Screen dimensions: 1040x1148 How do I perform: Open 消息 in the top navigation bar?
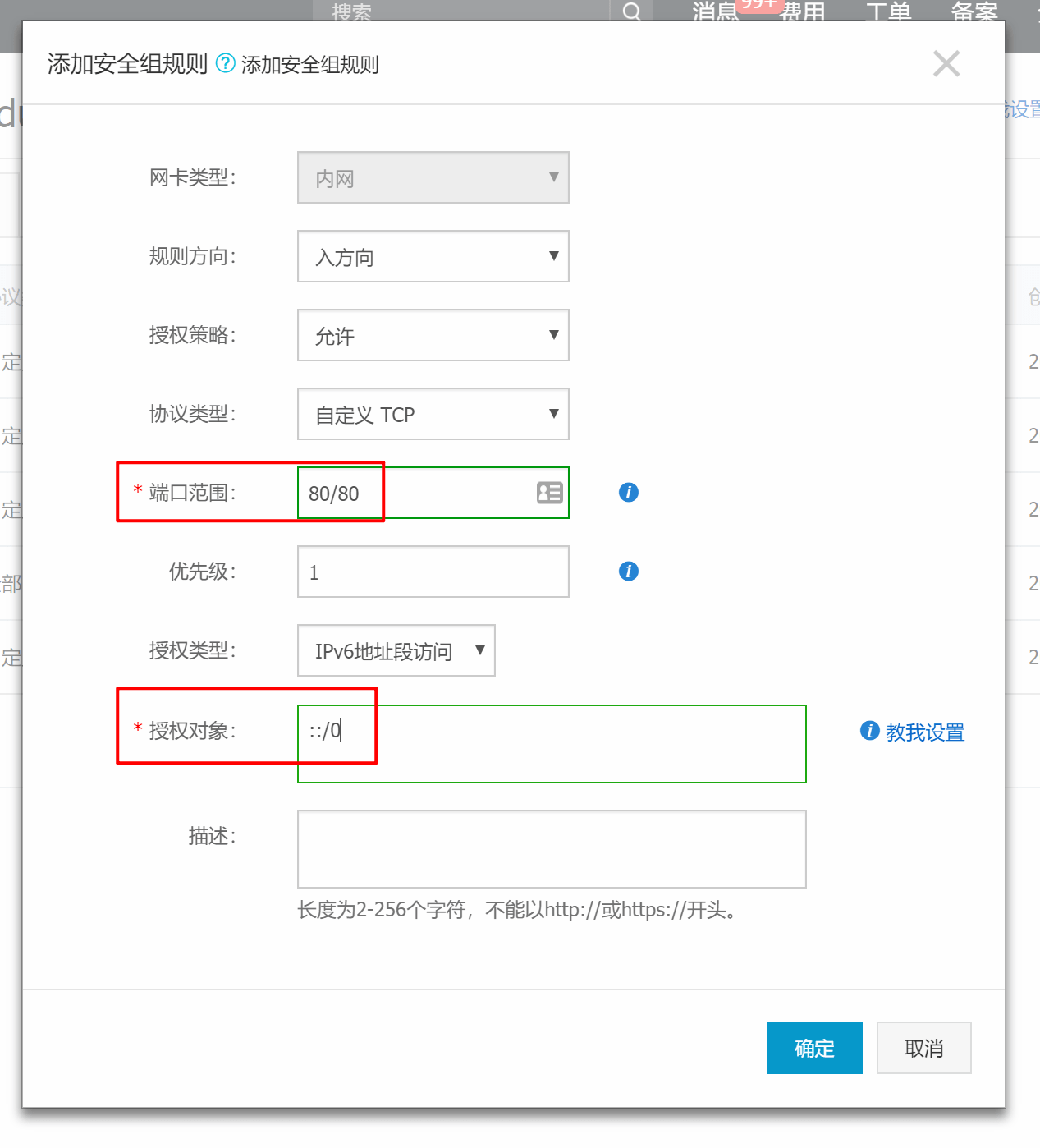tap(716, 11)
